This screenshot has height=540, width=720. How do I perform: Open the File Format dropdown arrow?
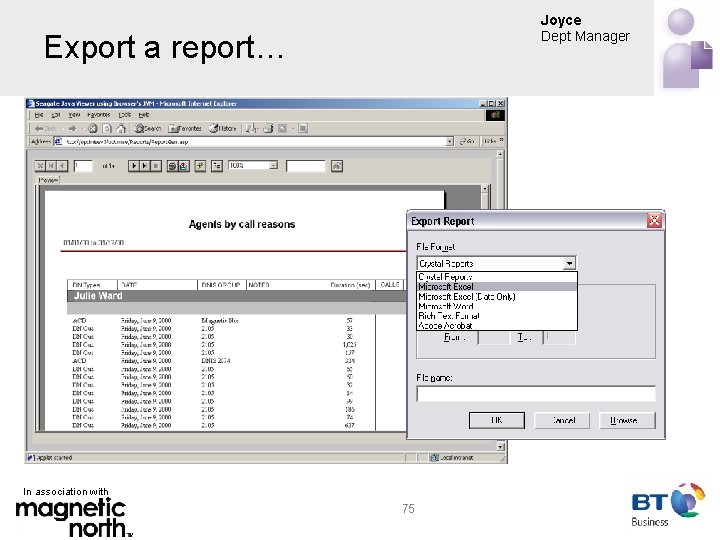click(x=569, y=264)
